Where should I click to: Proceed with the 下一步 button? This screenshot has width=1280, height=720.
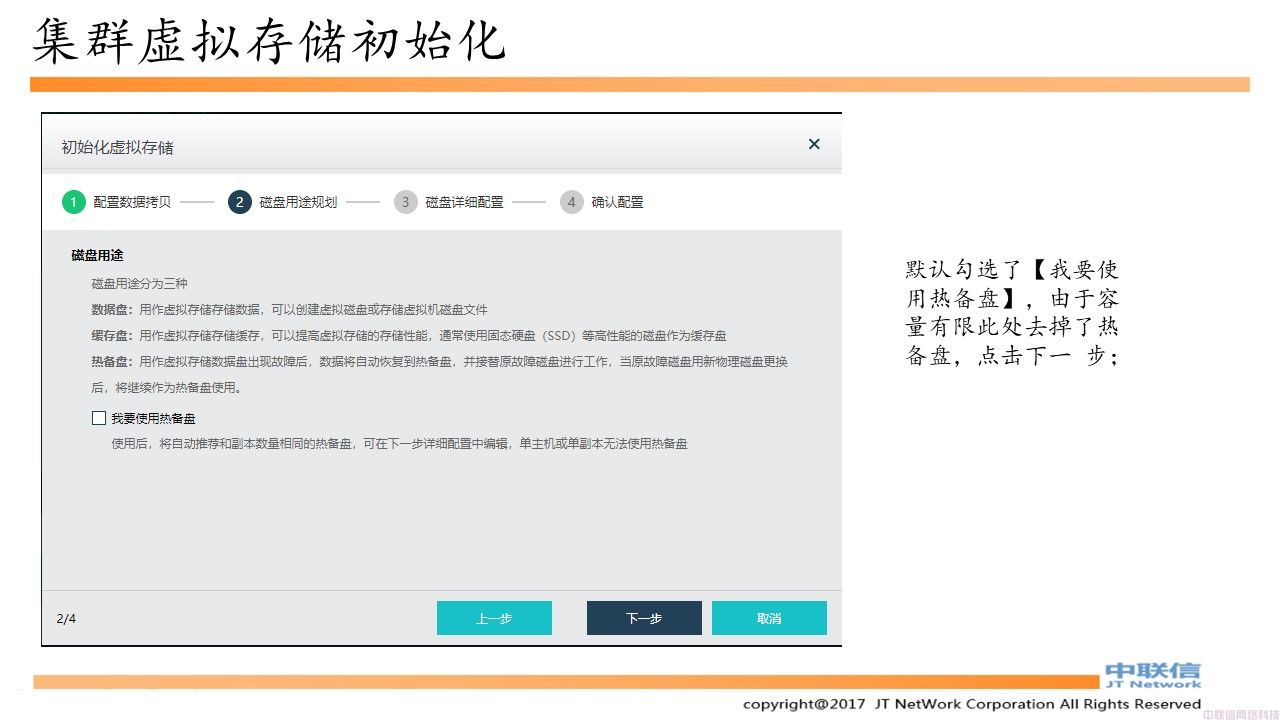point(644,618)
